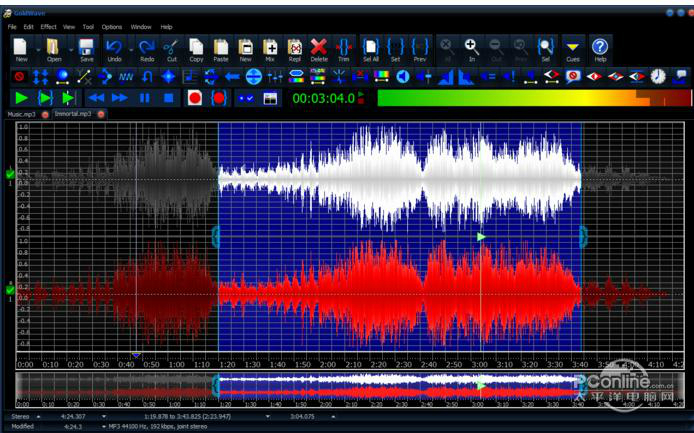This screenshot has width=694, height=433.
Task: Click the green playback position marker in waveform
Action: point(481,237)
